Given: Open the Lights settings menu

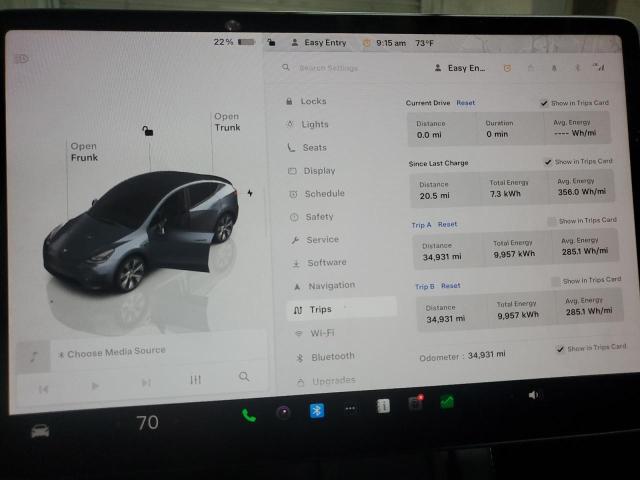Looking at the screenshot, I should (x=308, y=124).
